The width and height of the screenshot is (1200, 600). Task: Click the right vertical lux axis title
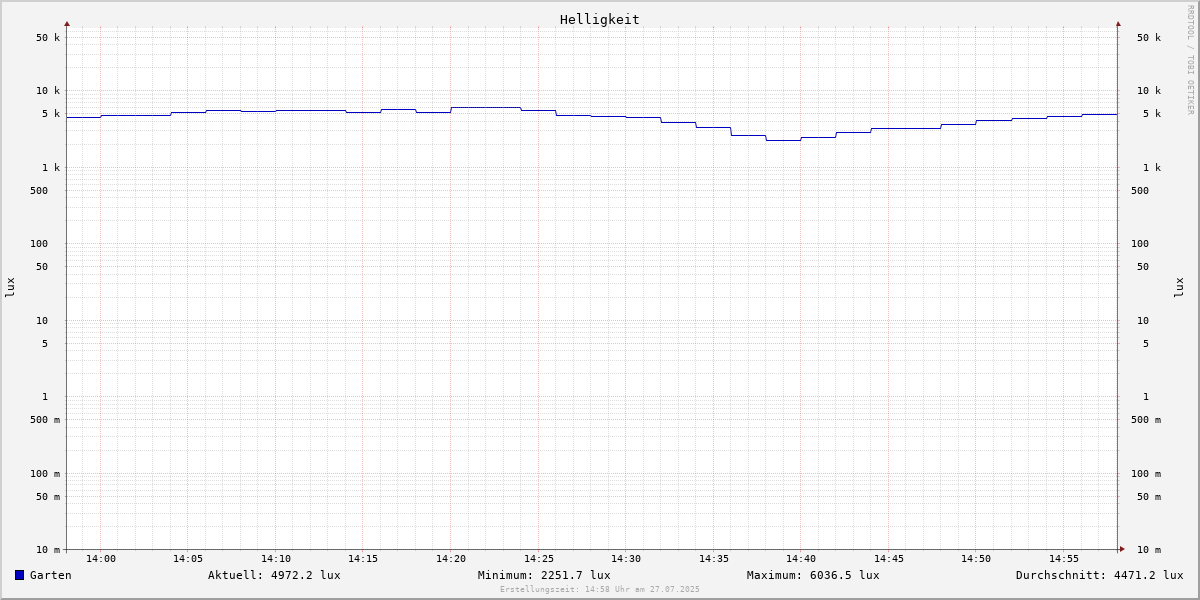click(x=1179, y=287)
